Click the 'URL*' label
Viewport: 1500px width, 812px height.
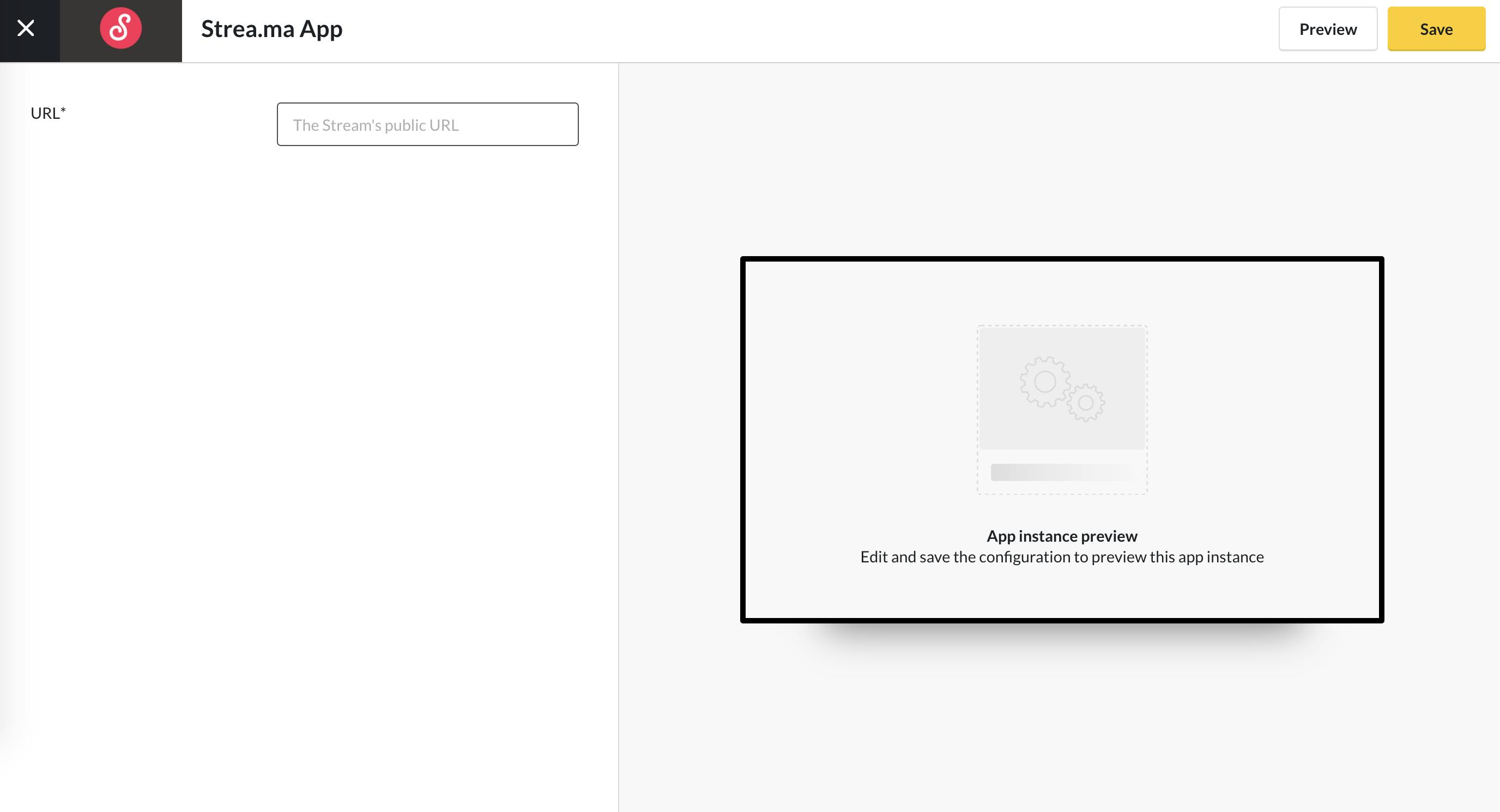pos(49,113)
